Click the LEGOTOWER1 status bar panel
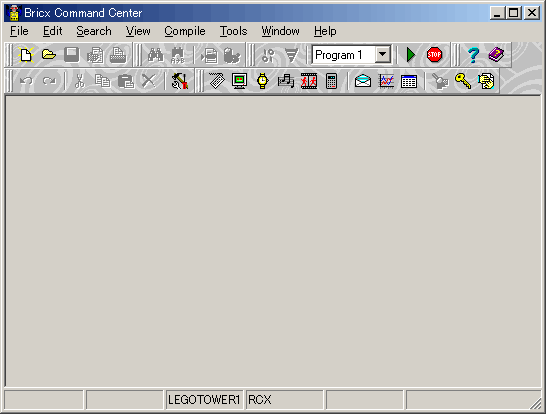The image size is (546, 414). tap(204, 400)
